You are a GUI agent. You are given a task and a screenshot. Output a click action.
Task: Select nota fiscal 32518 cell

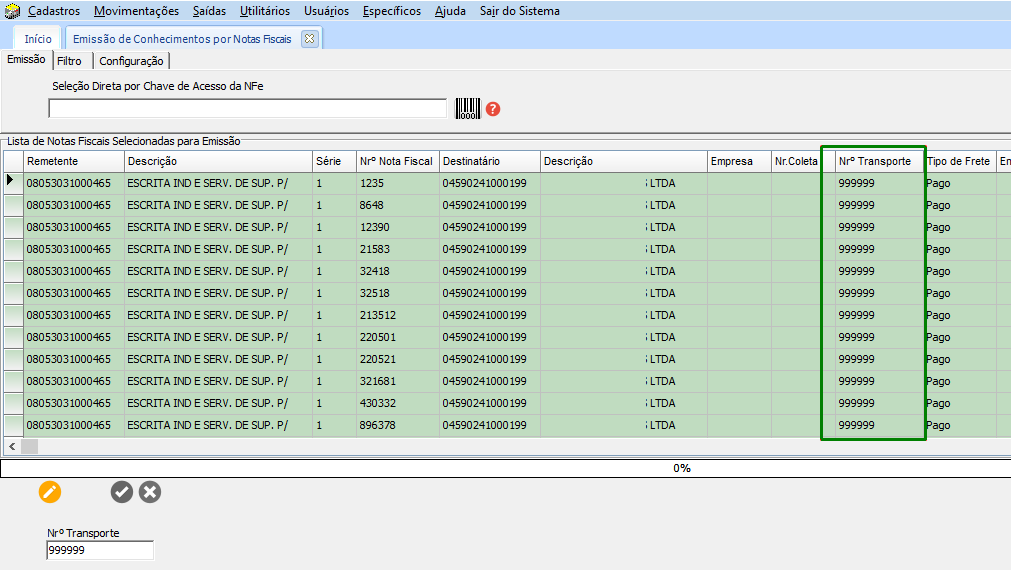(x=398, y=293)
